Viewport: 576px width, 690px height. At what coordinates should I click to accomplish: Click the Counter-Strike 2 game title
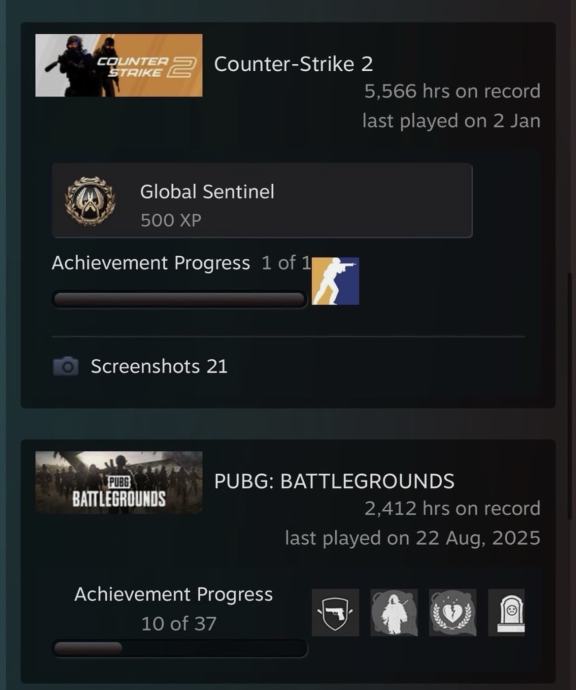click(x=294, y=64)
